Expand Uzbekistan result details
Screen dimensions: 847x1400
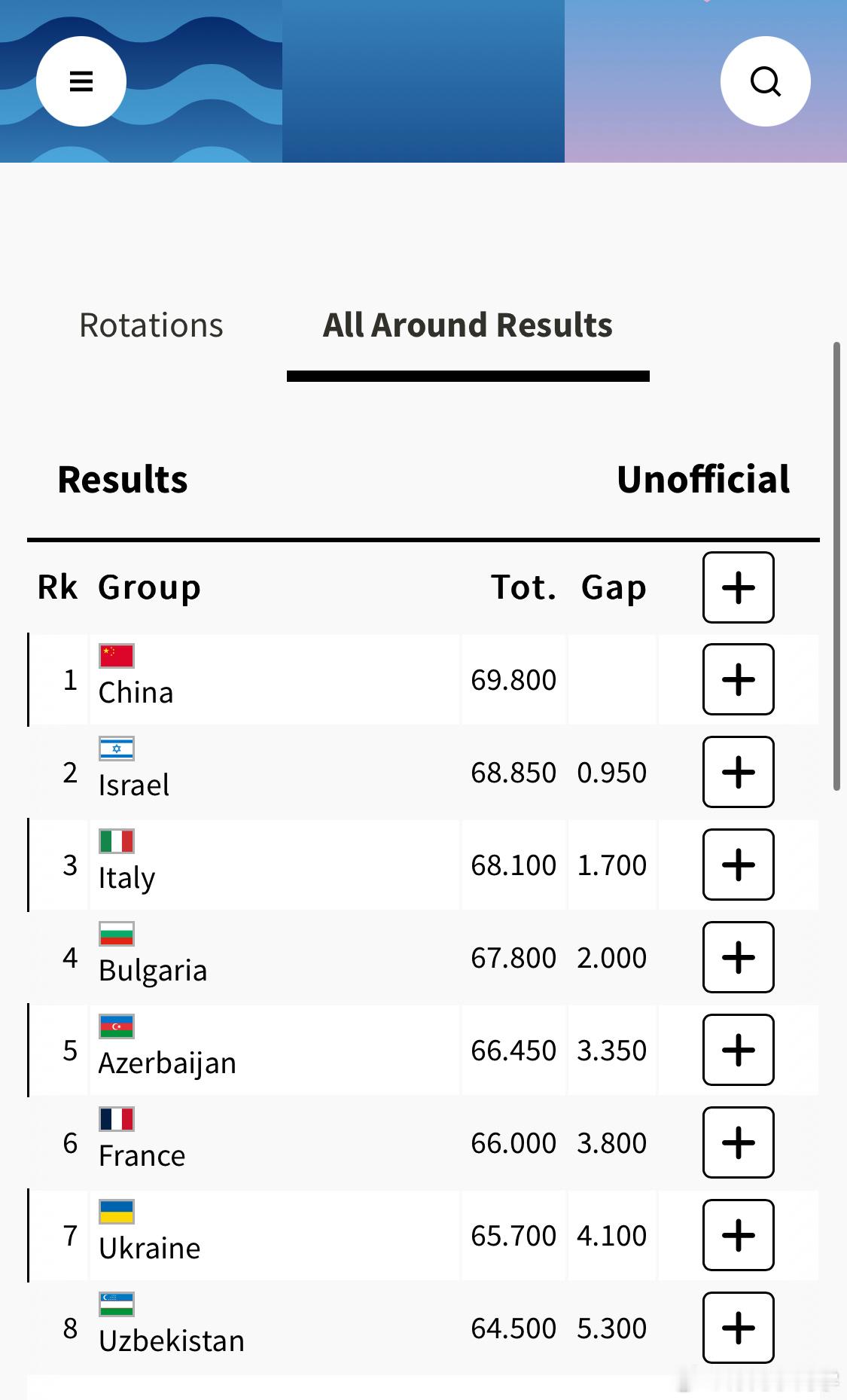point(739,1328)
